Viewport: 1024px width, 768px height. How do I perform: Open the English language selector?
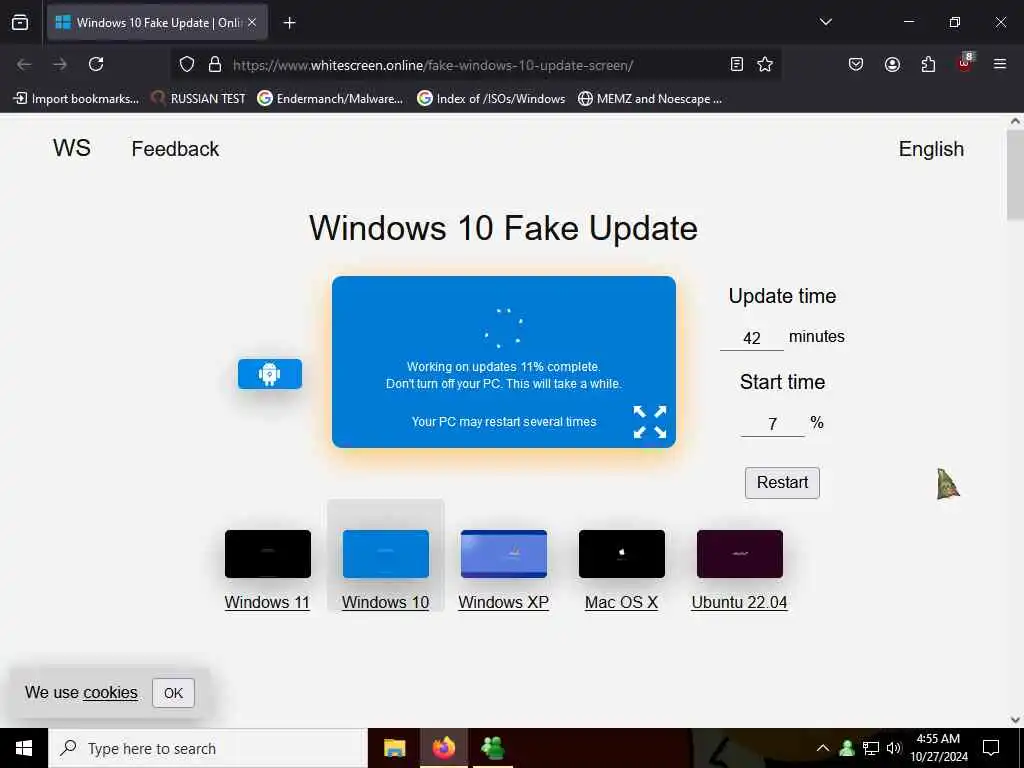pyautogui.click(x=931, y=149)
